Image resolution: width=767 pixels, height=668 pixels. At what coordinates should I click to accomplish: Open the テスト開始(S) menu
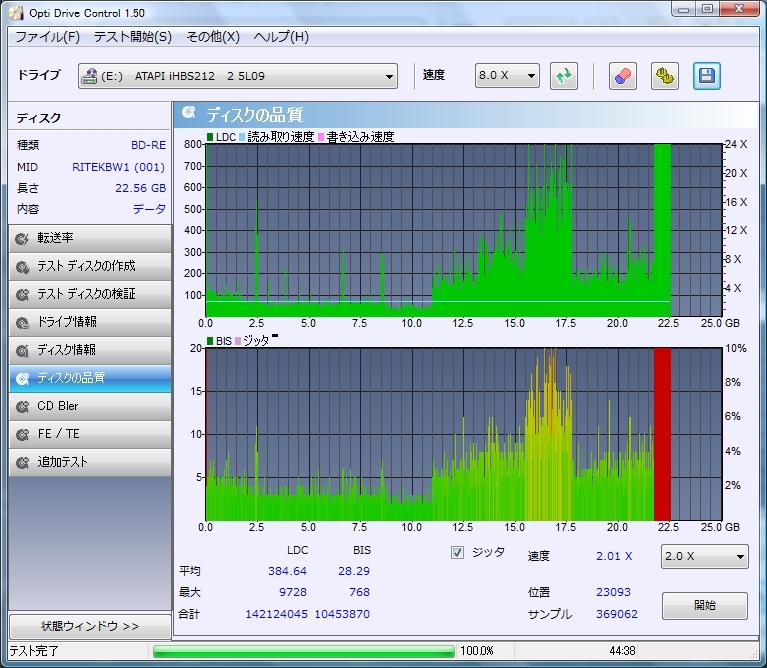point(132,37)
